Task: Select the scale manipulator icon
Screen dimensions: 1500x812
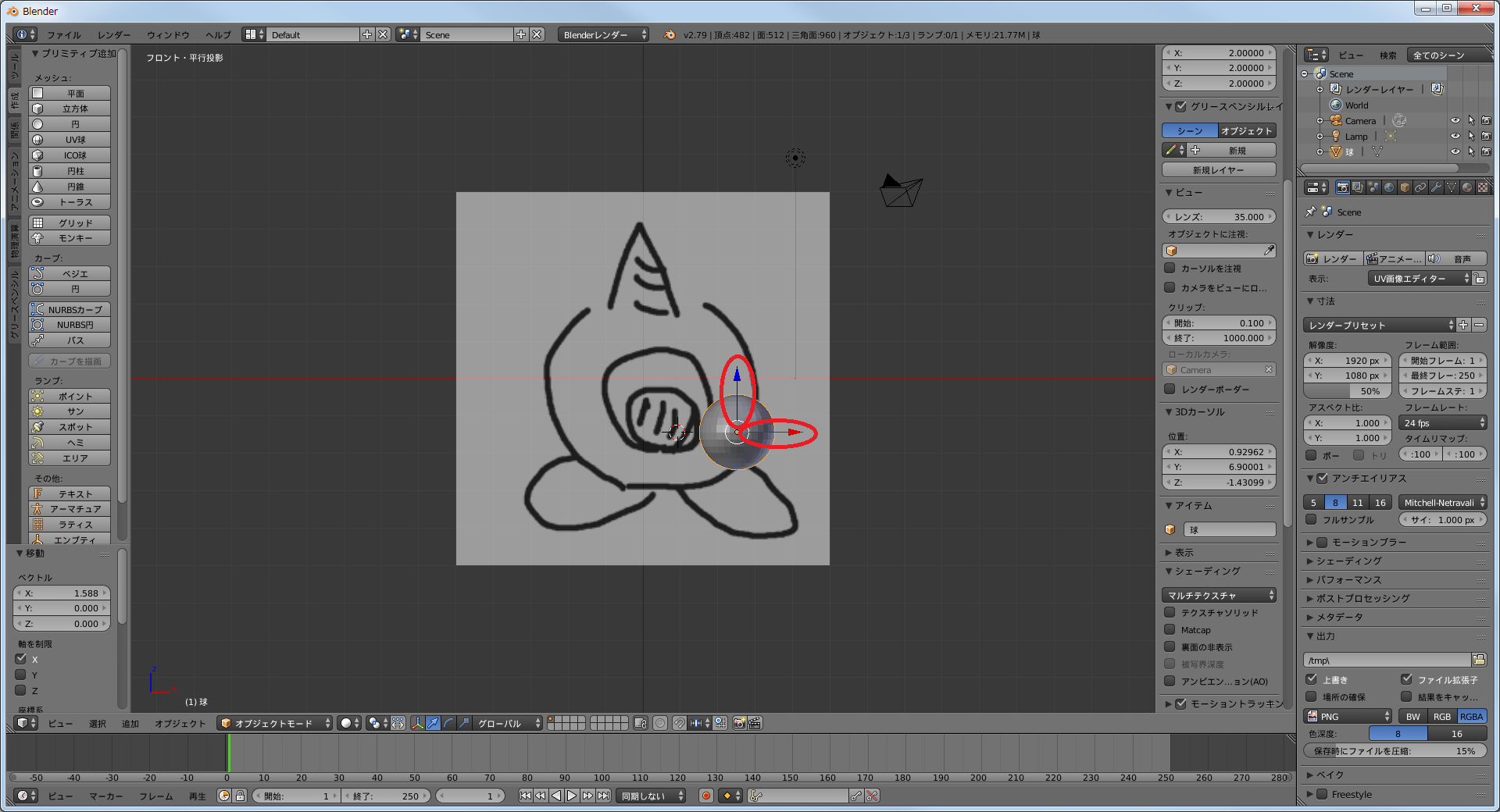Action: (464, 723)
